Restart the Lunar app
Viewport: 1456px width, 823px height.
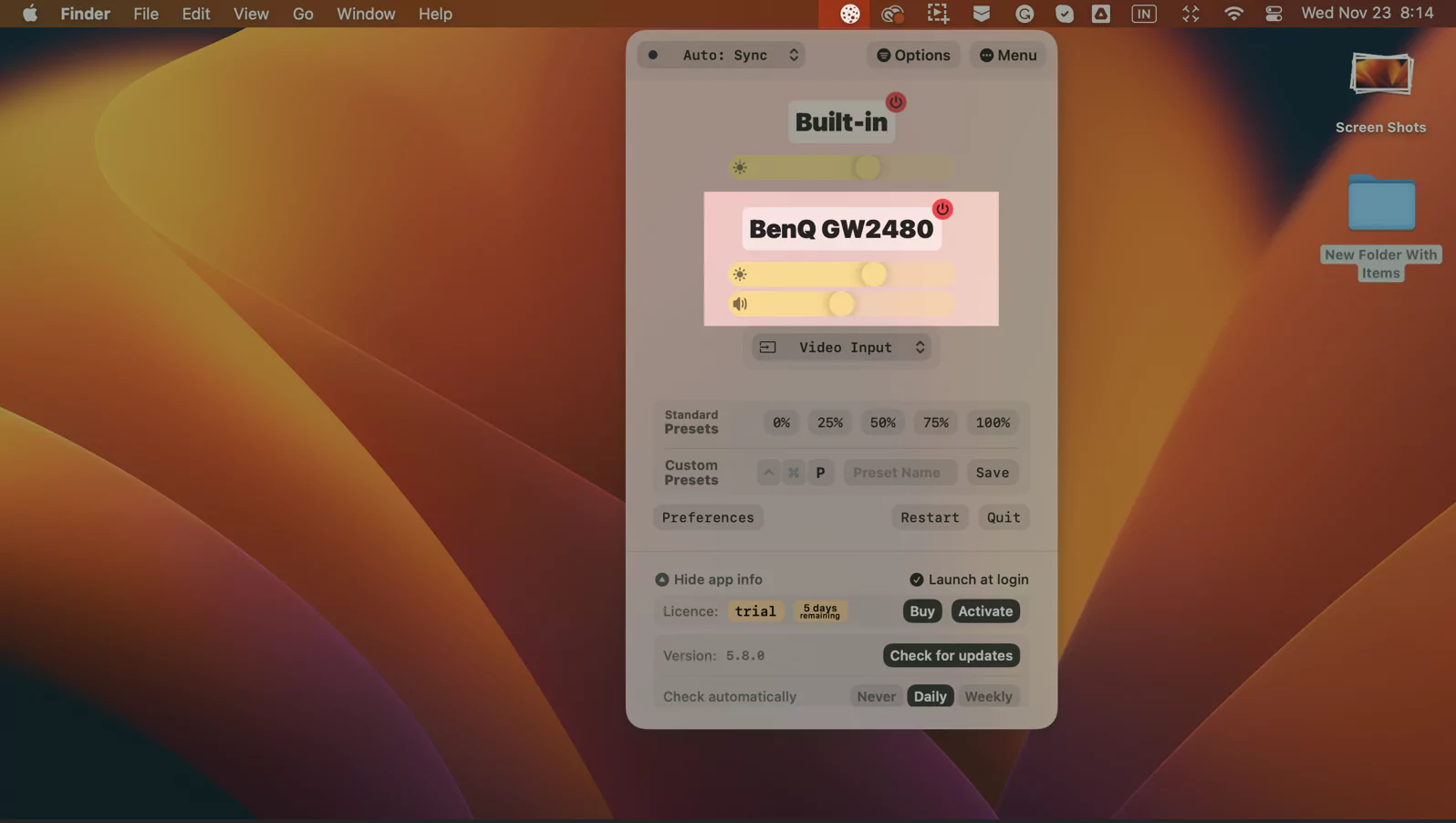[930, 517]
